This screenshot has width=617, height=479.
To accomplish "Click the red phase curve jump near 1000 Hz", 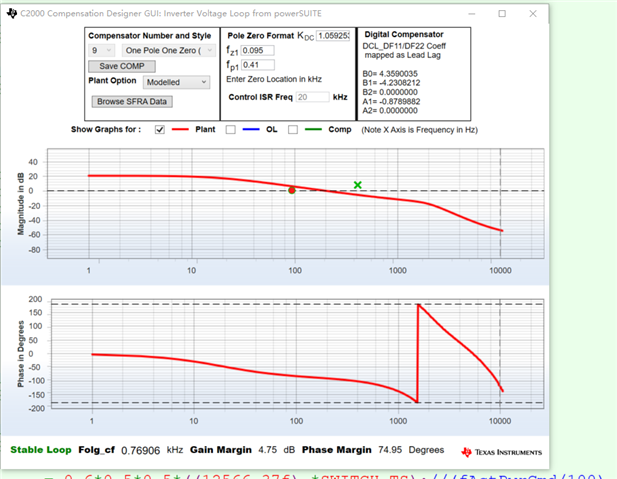I will click(417, 353).
